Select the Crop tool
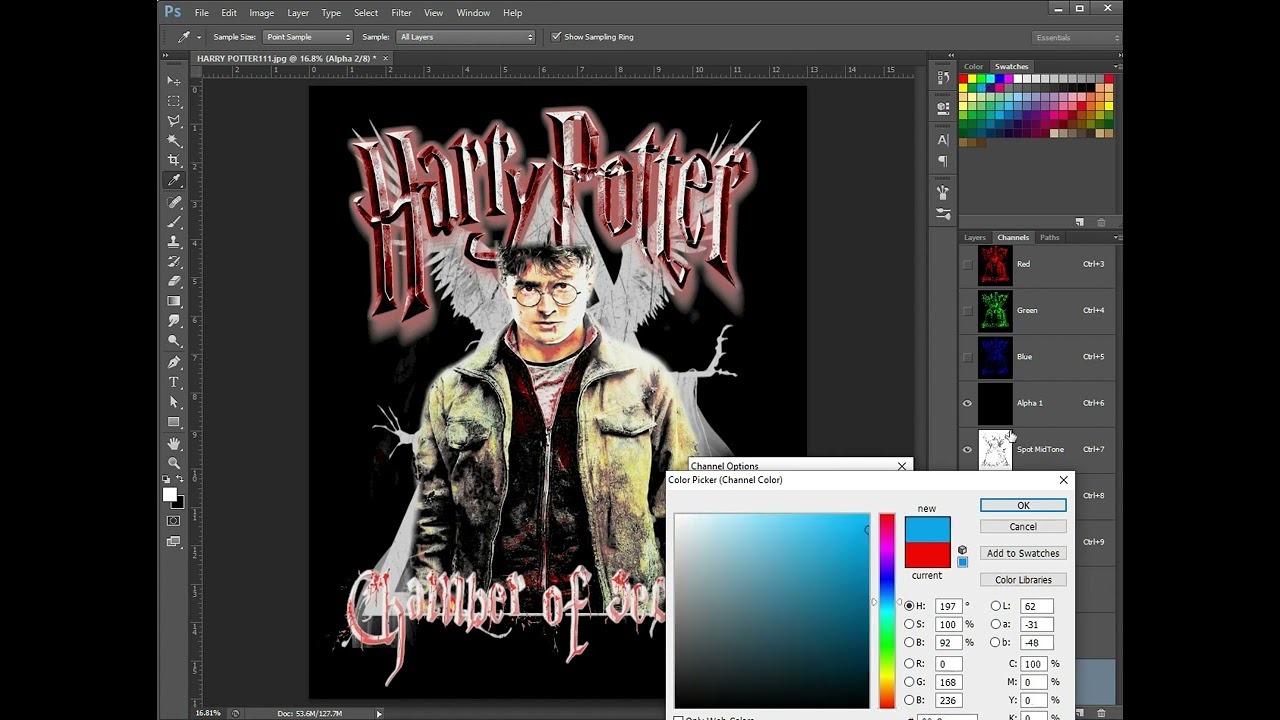This screenshot has width=1280, height=720. (x=174, y=161)
